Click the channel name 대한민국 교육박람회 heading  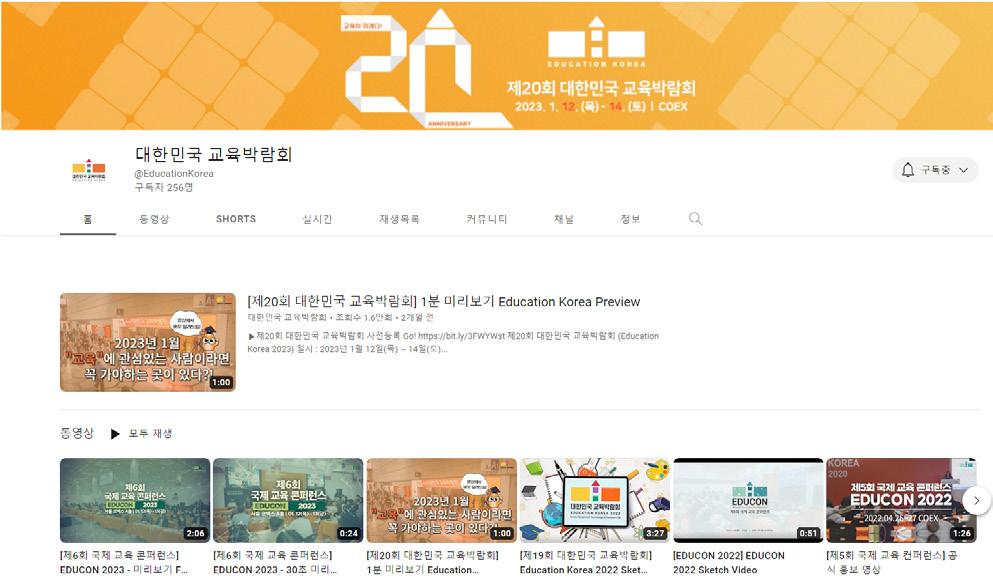tap(213, 154)
